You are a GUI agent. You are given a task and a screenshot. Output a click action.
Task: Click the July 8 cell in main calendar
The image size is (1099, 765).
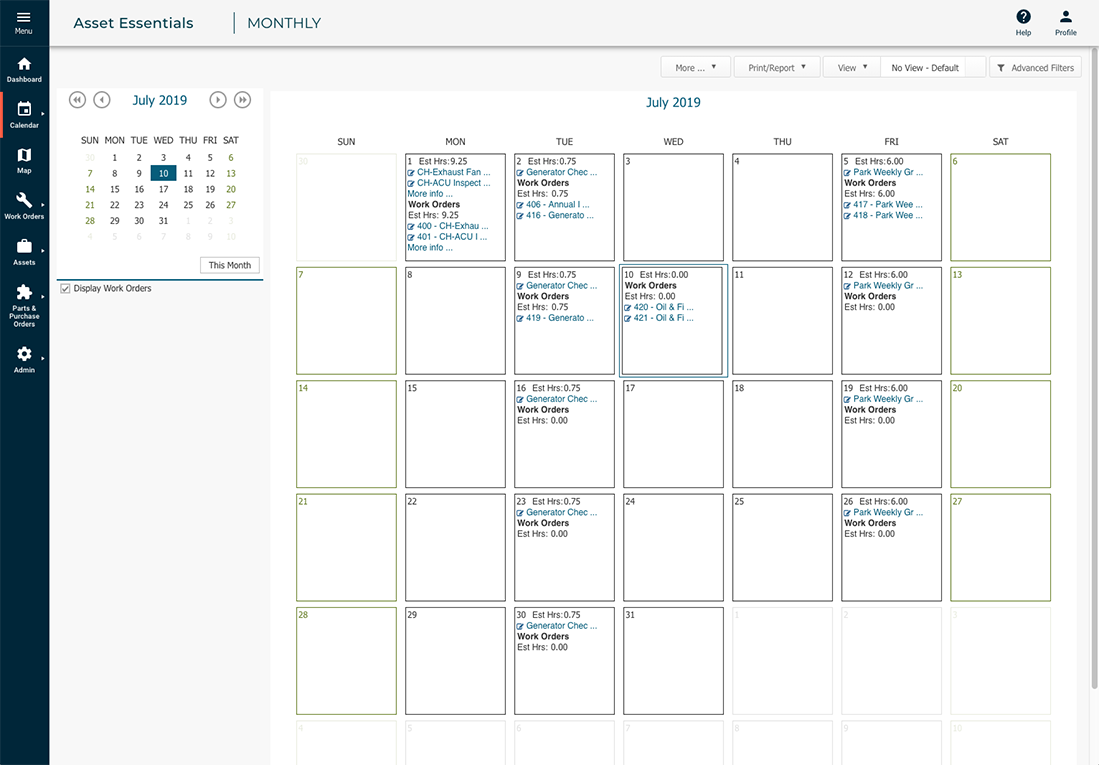[x=455, y=320]
